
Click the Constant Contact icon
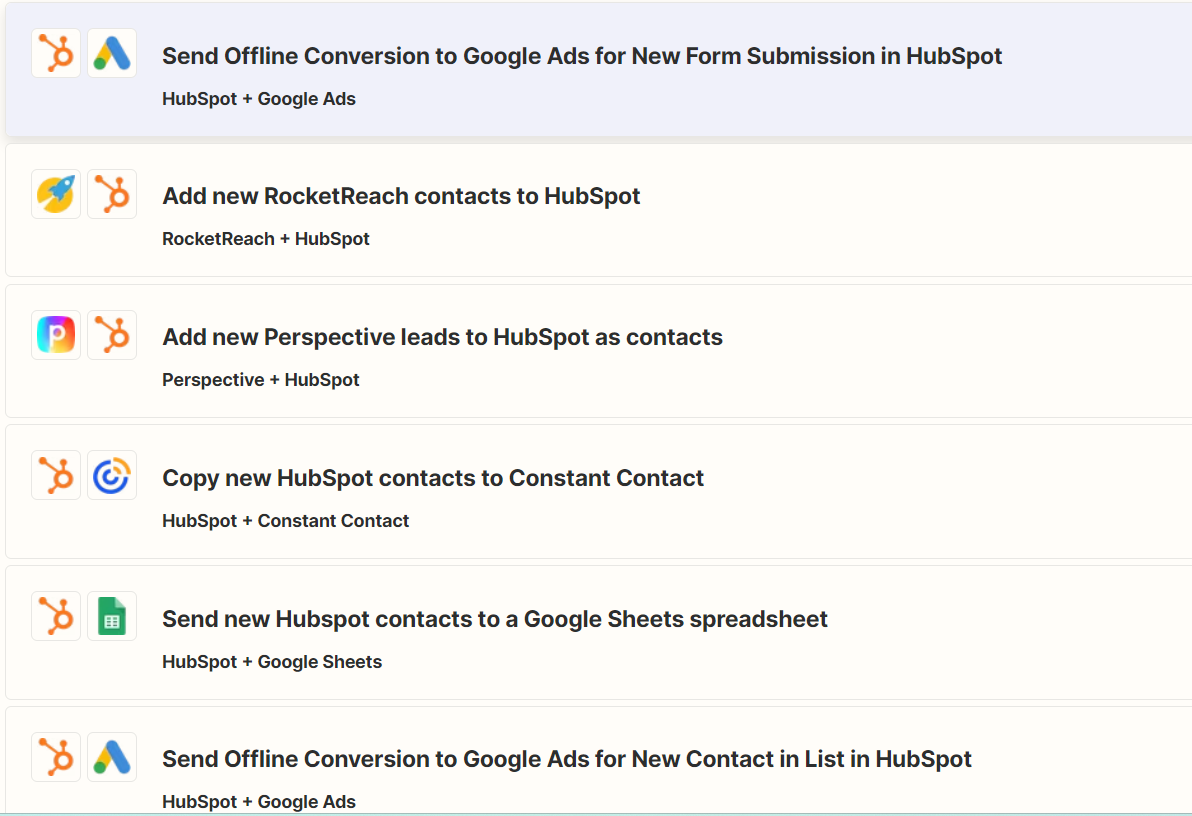coord(112,475)
